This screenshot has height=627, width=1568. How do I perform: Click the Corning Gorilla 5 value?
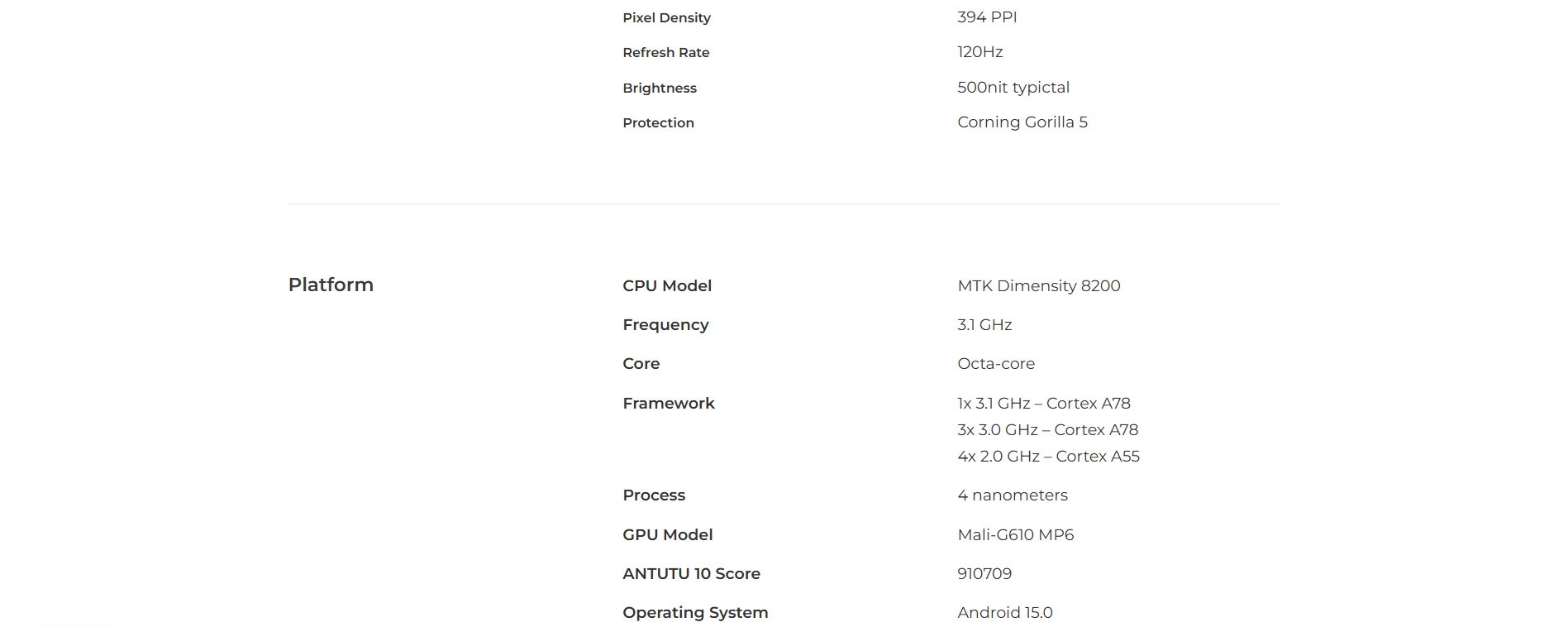click(1022, 122)
